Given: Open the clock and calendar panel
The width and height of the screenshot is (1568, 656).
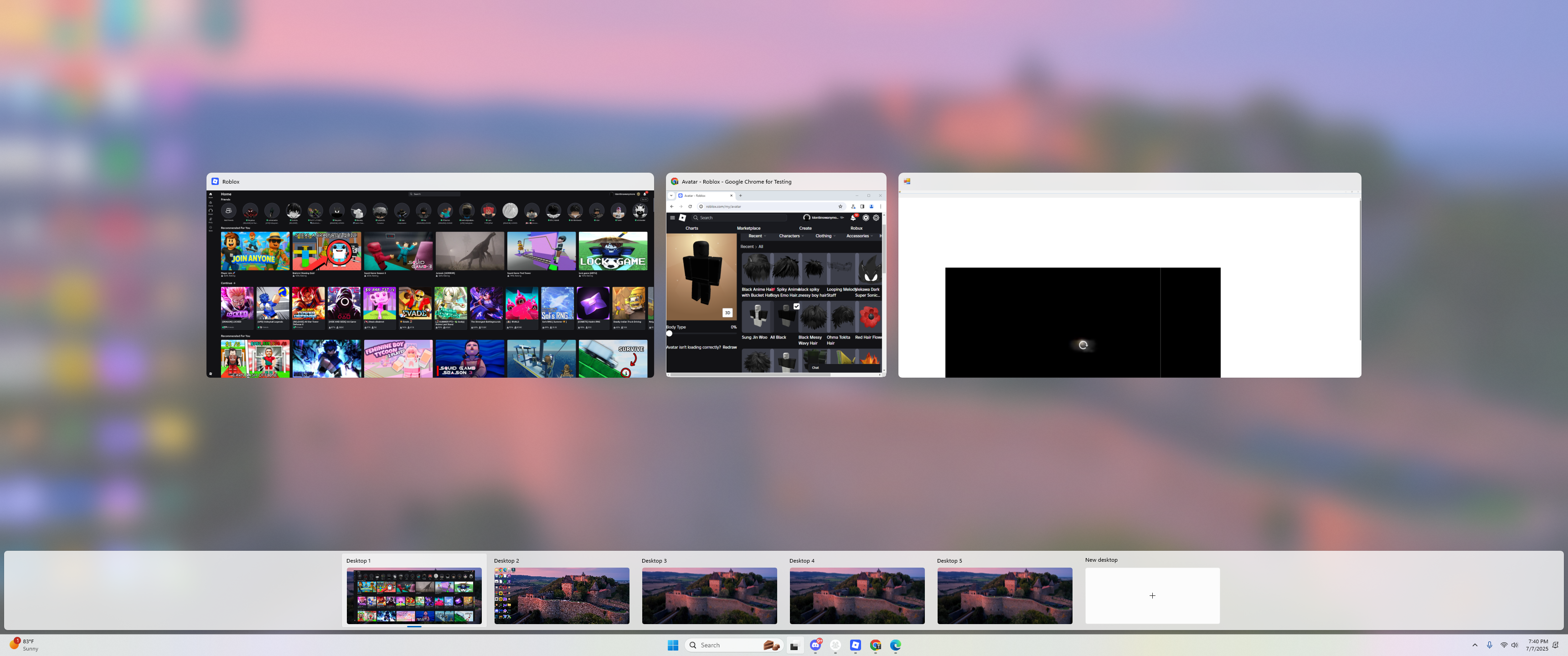Looking at the screenshot, I should pos(1537,645).
